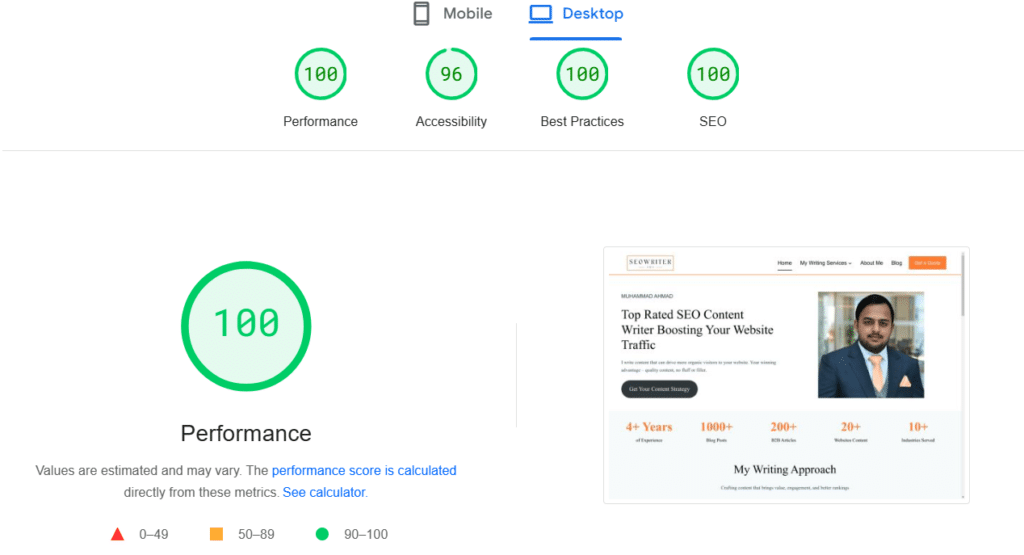Expand 'My Writing Services' dropdown in preview
Viewport: 1024px width, 555px height.
click(x=825, y=263)
